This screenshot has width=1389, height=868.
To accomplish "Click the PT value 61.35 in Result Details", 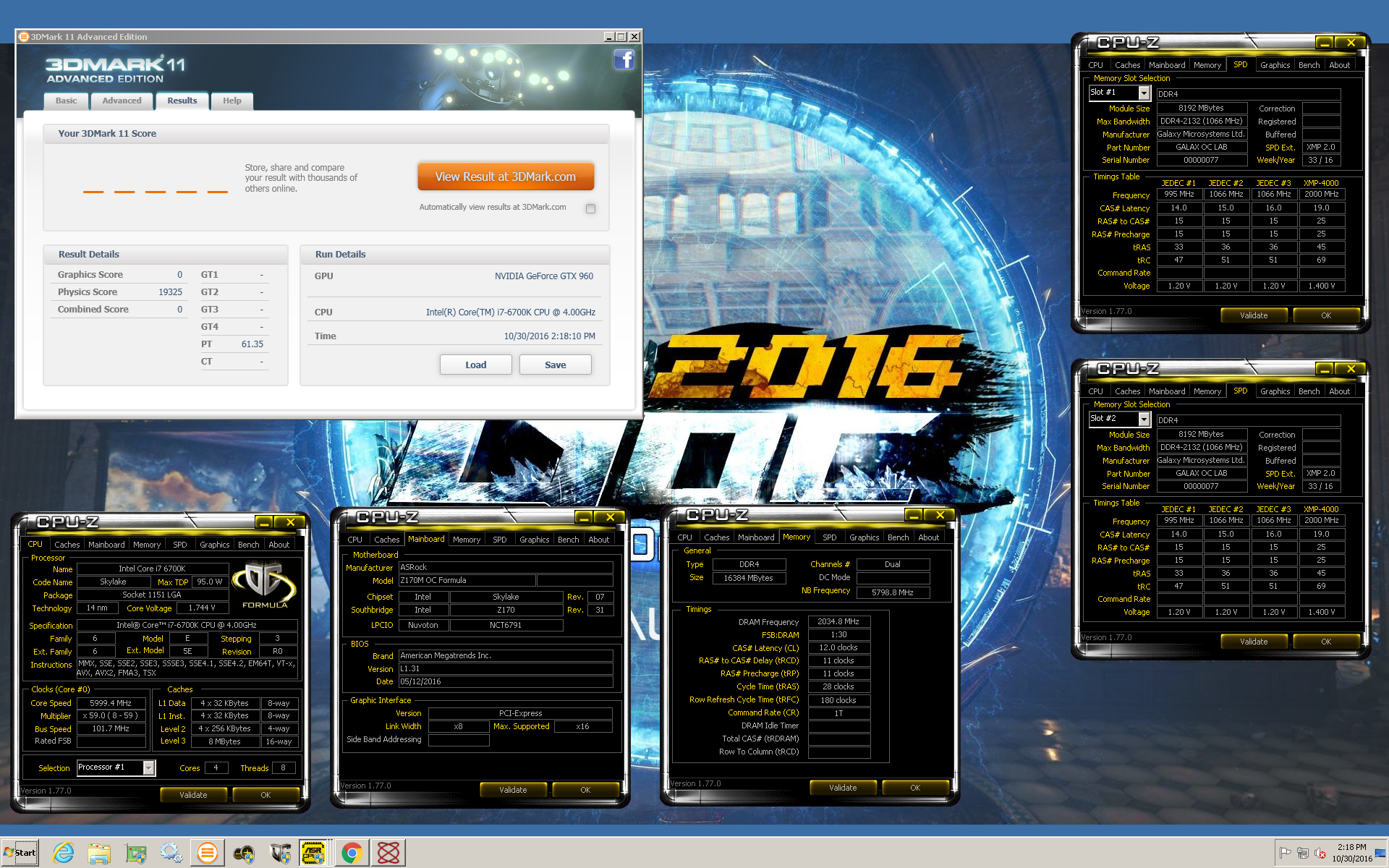I will click(x=252, y=344).
